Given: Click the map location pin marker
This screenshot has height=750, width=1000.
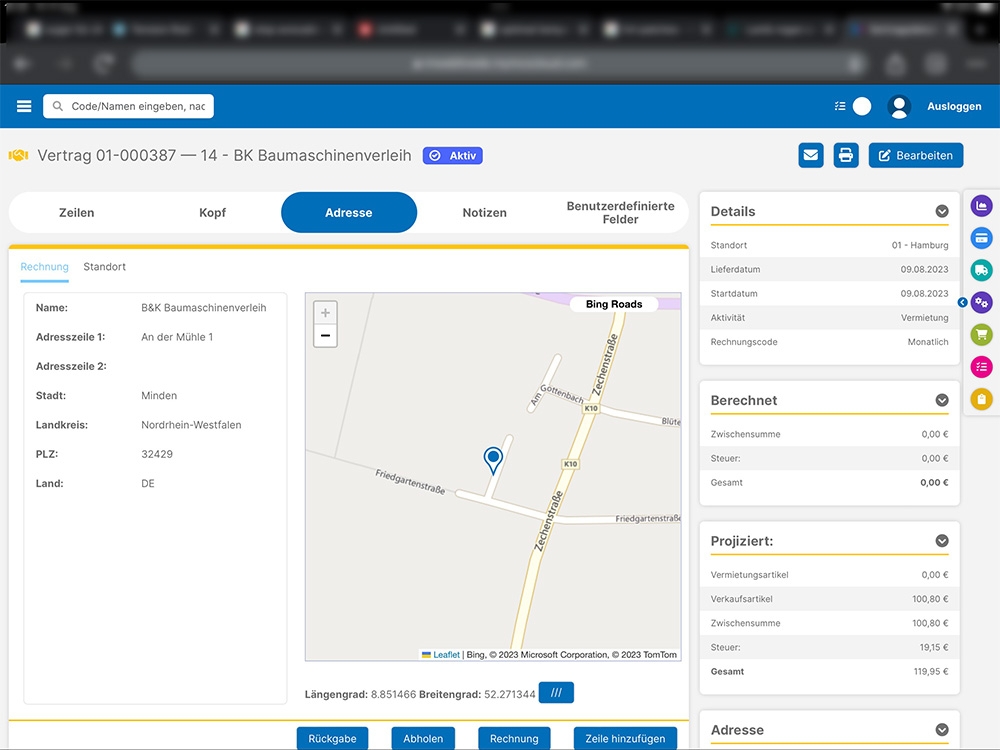Looking at the screenshot, I should pos(493,460).
